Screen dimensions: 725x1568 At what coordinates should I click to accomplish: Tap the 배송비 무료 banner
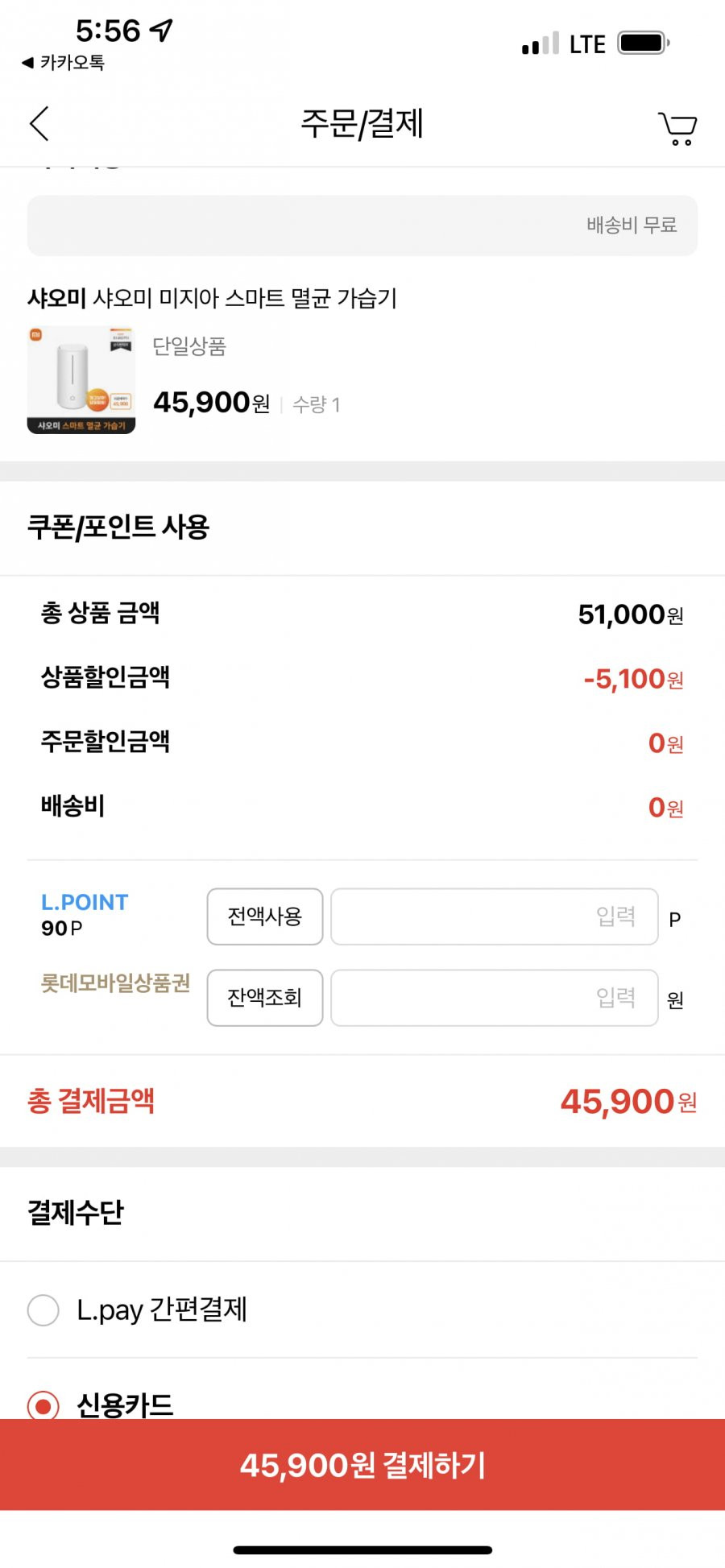point(362,225)
